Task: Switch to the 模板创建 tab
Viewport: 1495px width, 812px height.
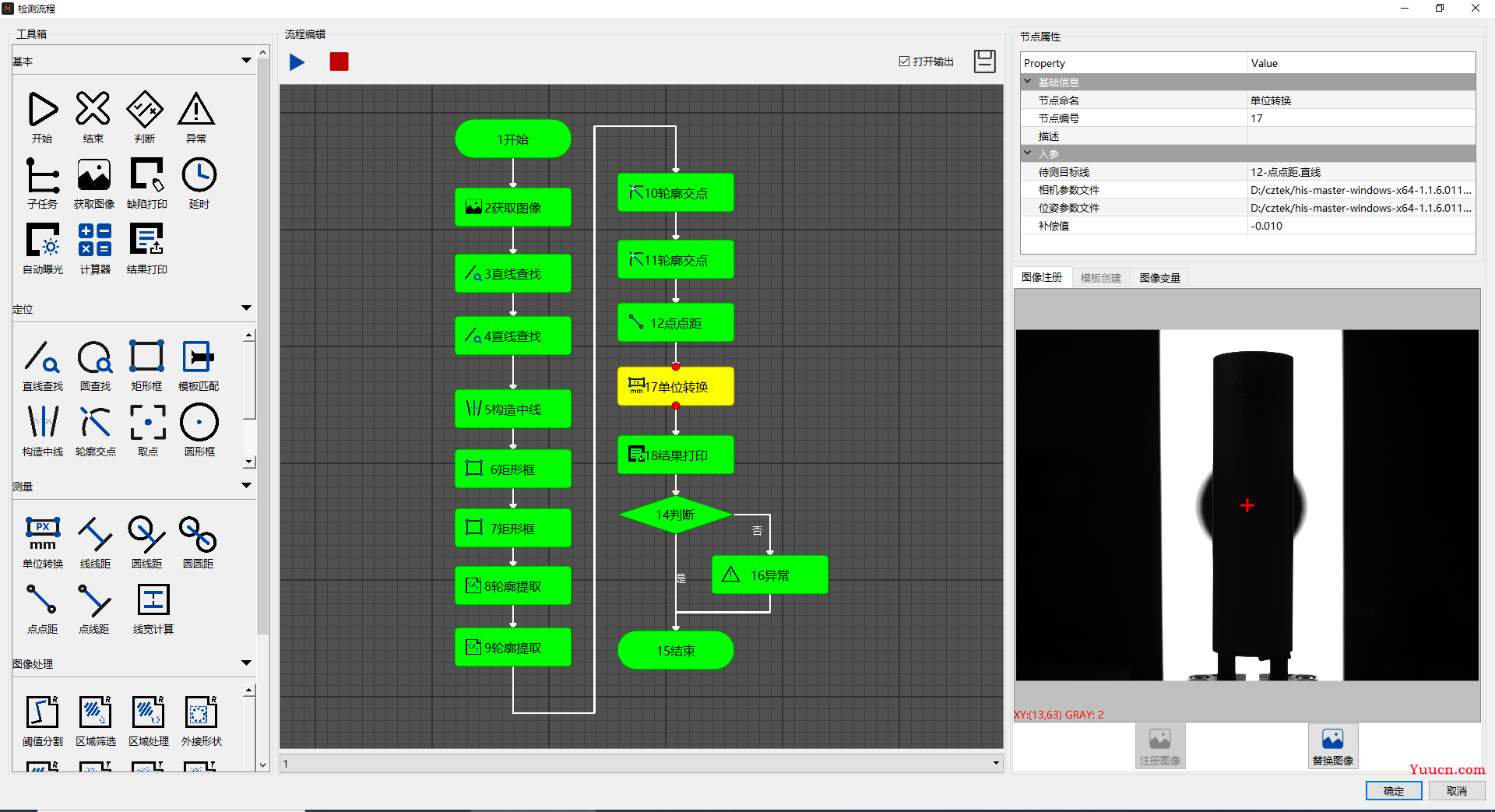Action: coord(1101,278)
